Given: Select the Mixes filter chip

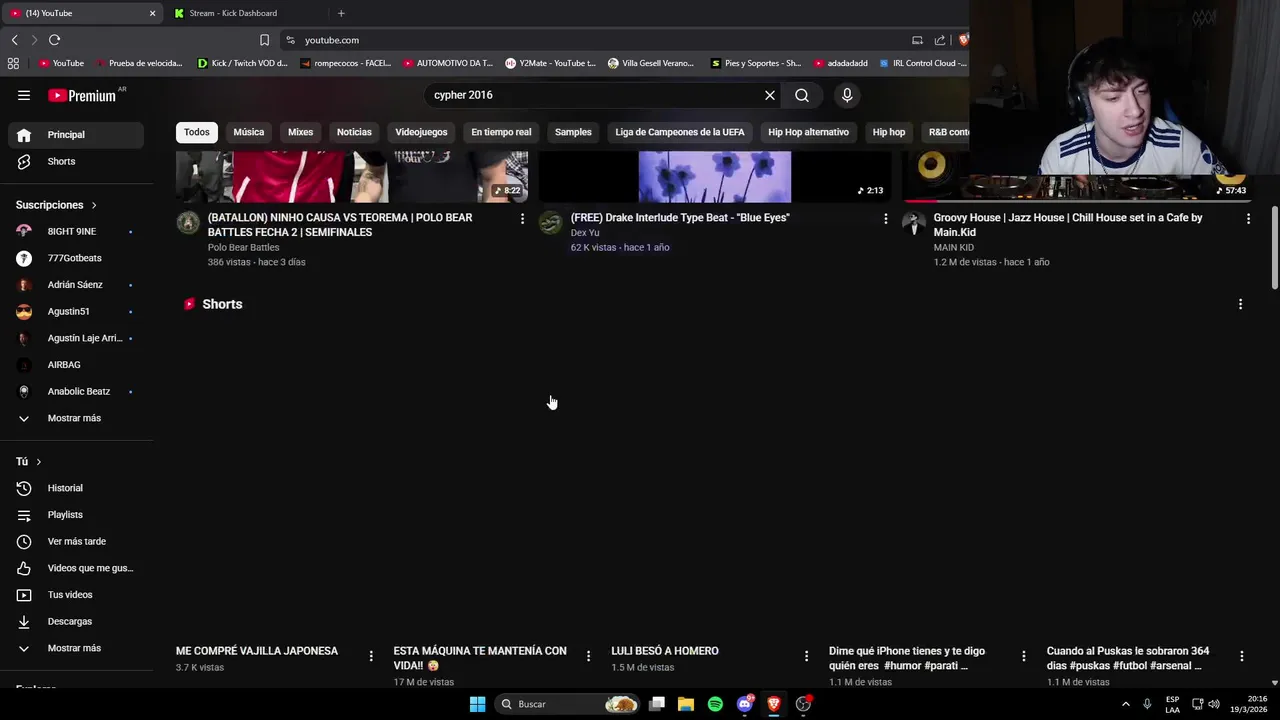Looking at the screenshot, I should click(301, 132).
